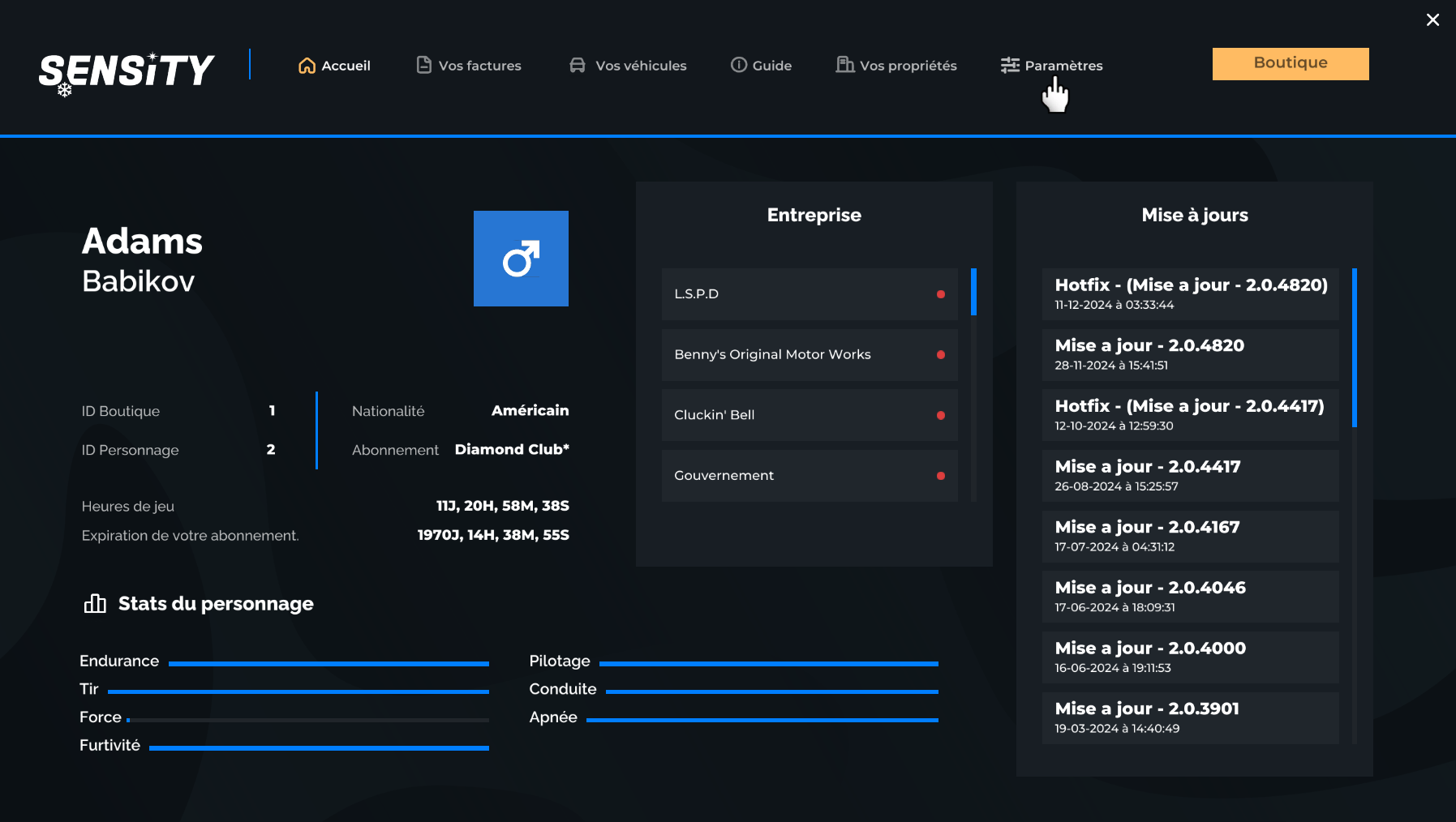Click the expiration value 1970J, 14H, 38M, 55S

(x=493, y=535)
